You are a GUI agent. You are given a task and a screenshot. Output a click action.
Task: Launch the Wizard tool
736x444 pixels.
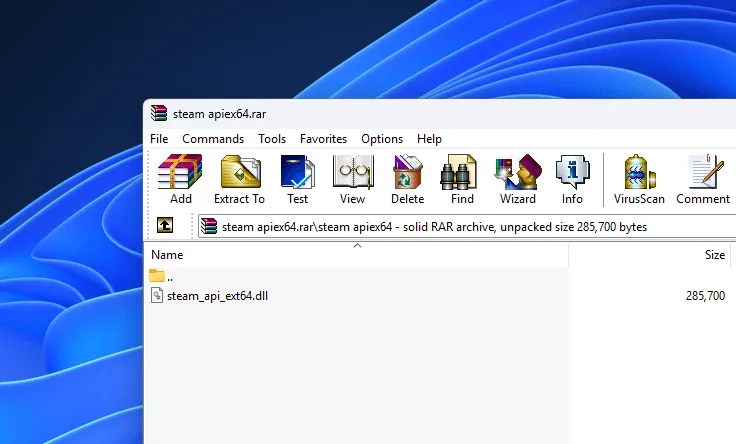[517, 180]
